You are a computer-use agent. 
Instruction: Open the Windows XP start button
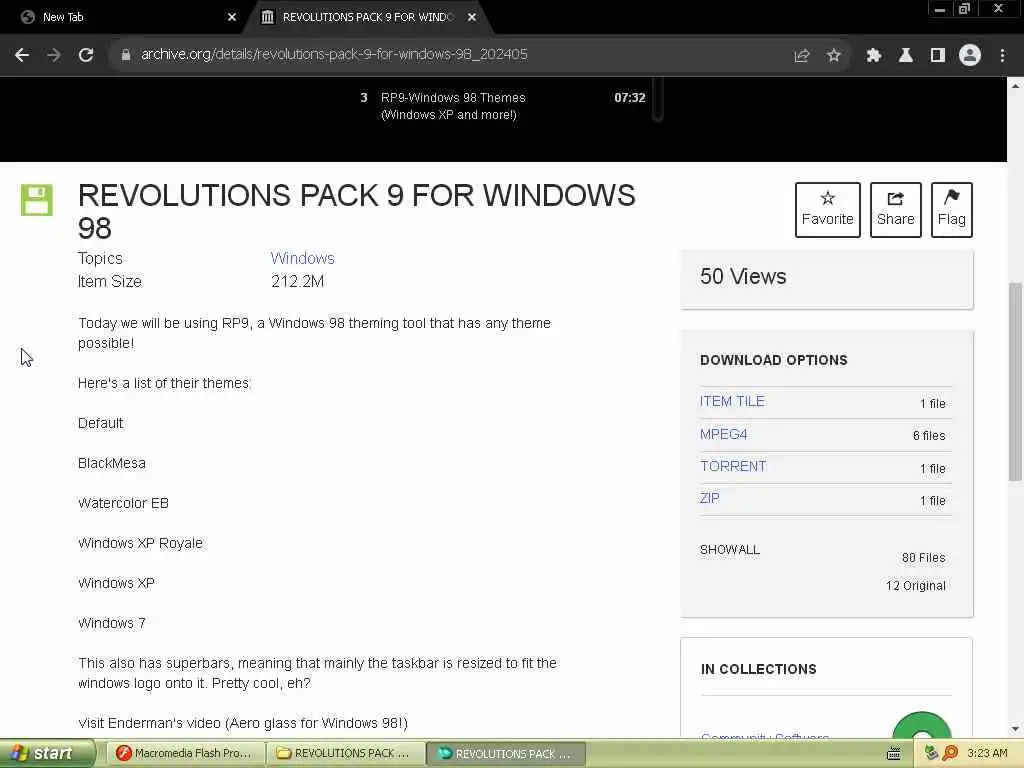coord(47,754)
